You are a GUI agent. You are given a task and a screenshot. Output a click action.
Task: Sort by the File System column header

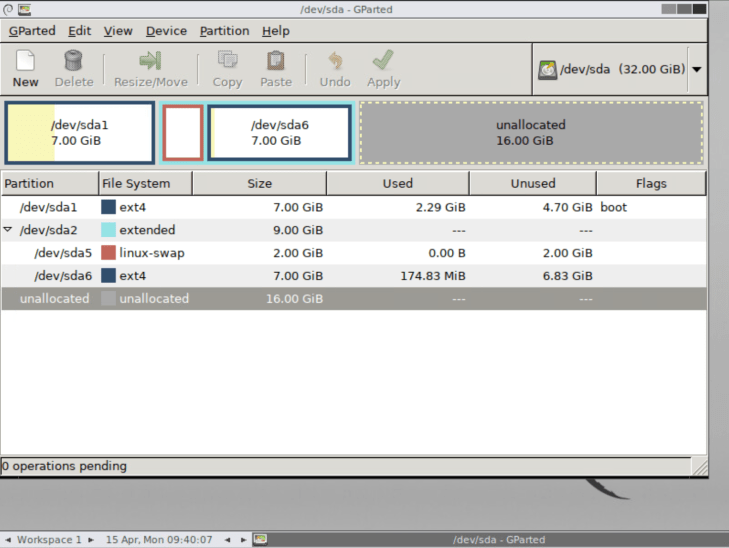coord(146,183)
